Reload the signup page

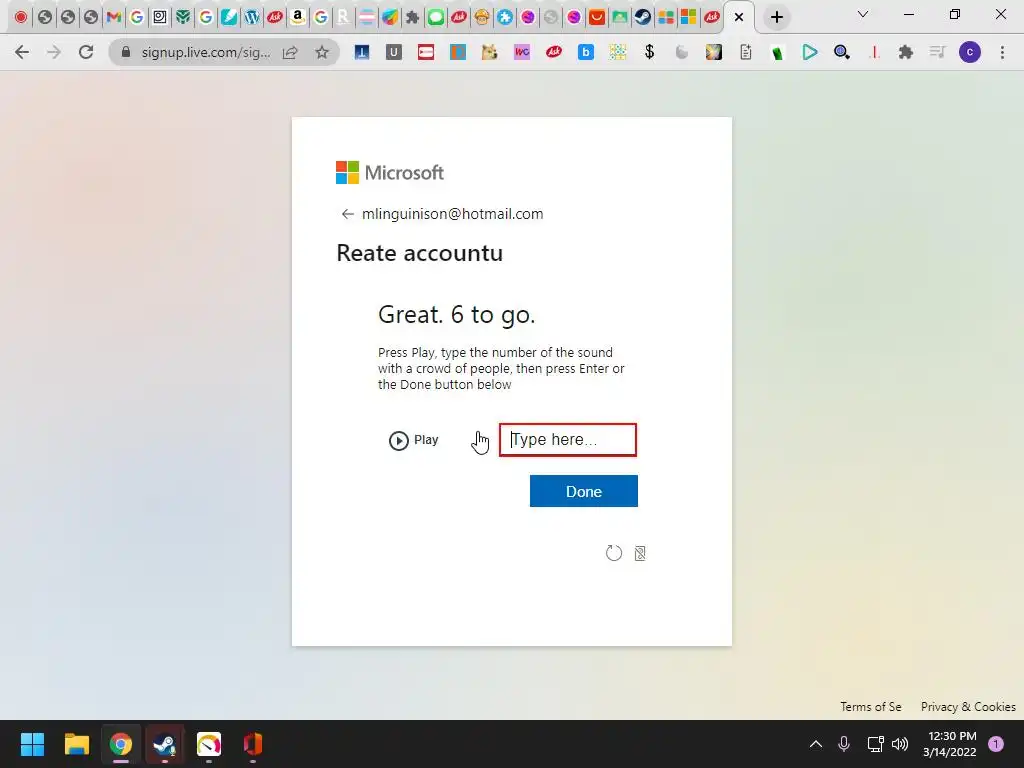(86, 52)
